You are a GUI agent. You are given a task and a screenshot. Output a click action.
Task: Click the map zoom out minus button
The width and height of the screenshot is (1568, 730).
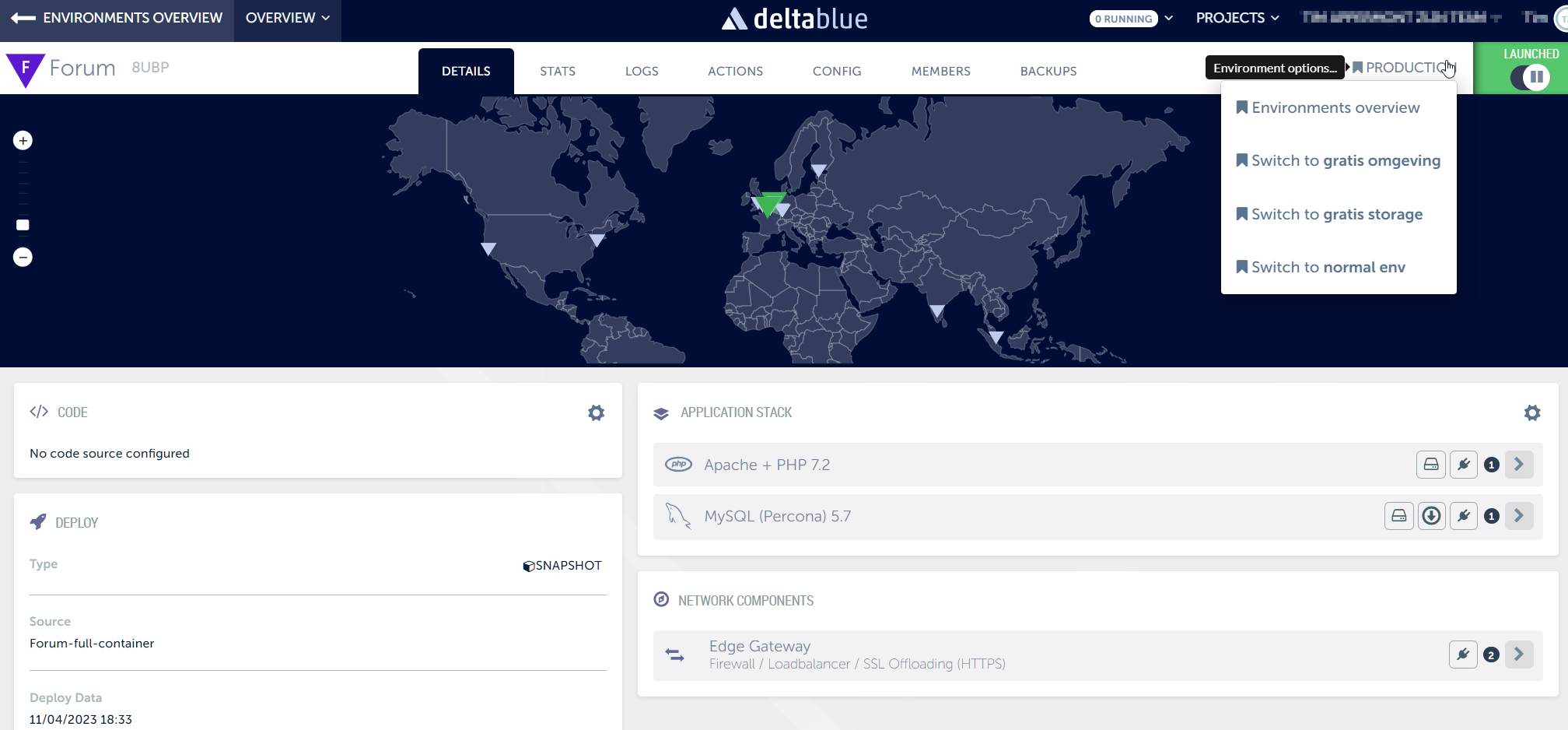(23, 258)
